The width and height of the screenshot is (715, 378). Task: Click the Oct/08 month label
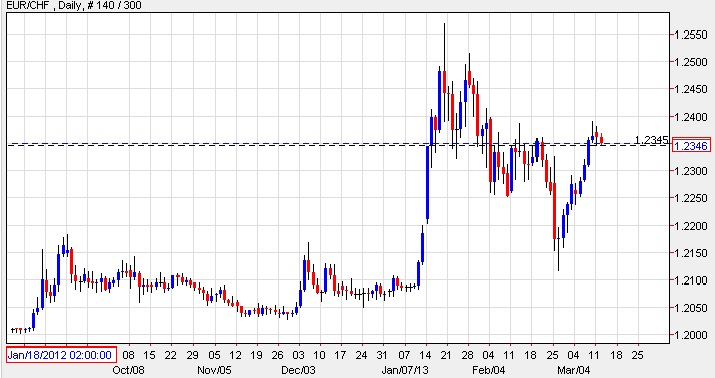pyautogui.click(x=129, y=370)
